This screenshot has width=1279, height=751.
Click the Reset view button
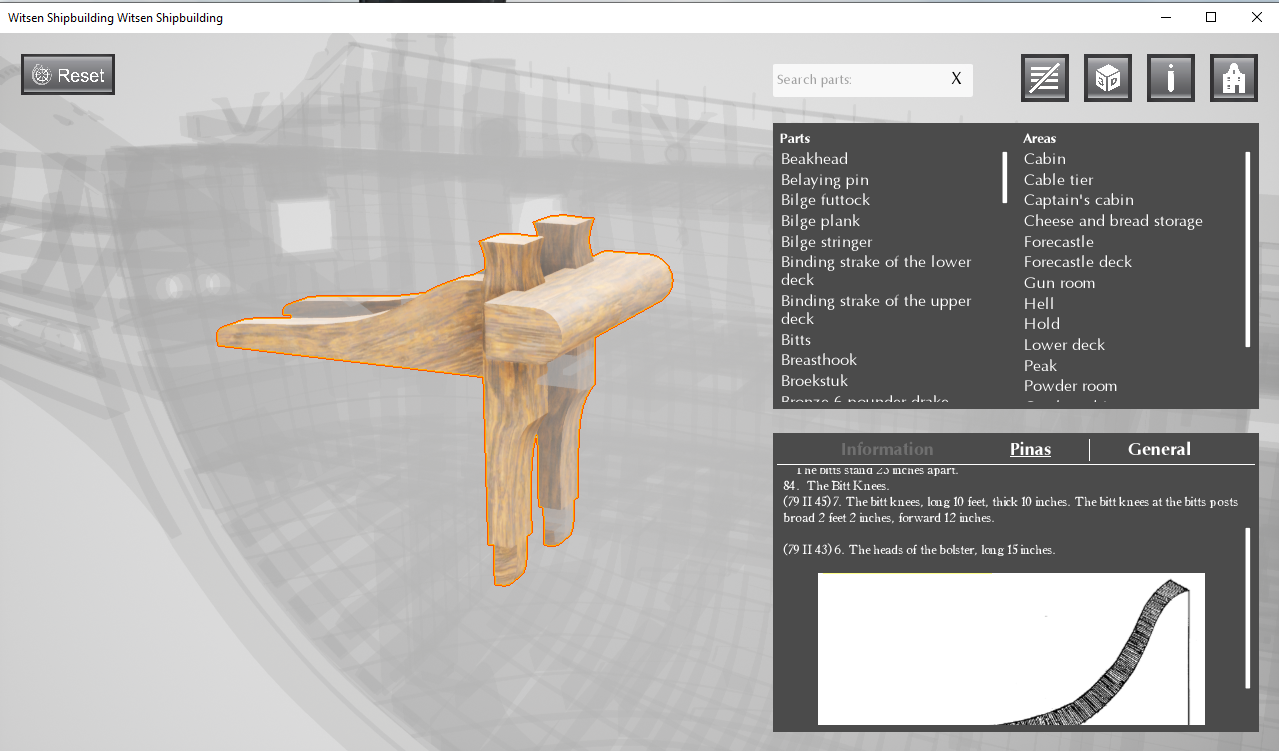68,75
